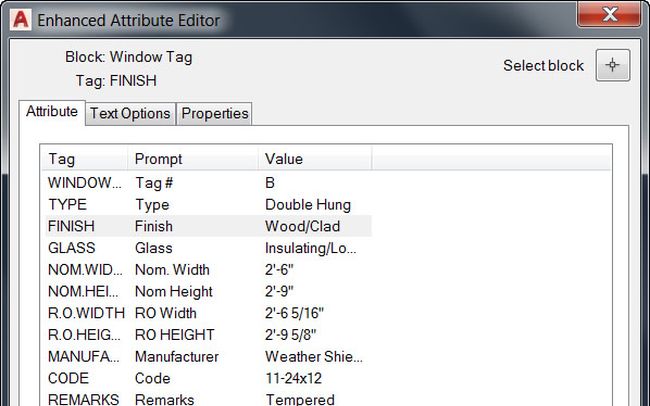Select the Manufacturer Weather Shield row
Viewport: 650px width, 406px height.
click(x=206, y=357)
